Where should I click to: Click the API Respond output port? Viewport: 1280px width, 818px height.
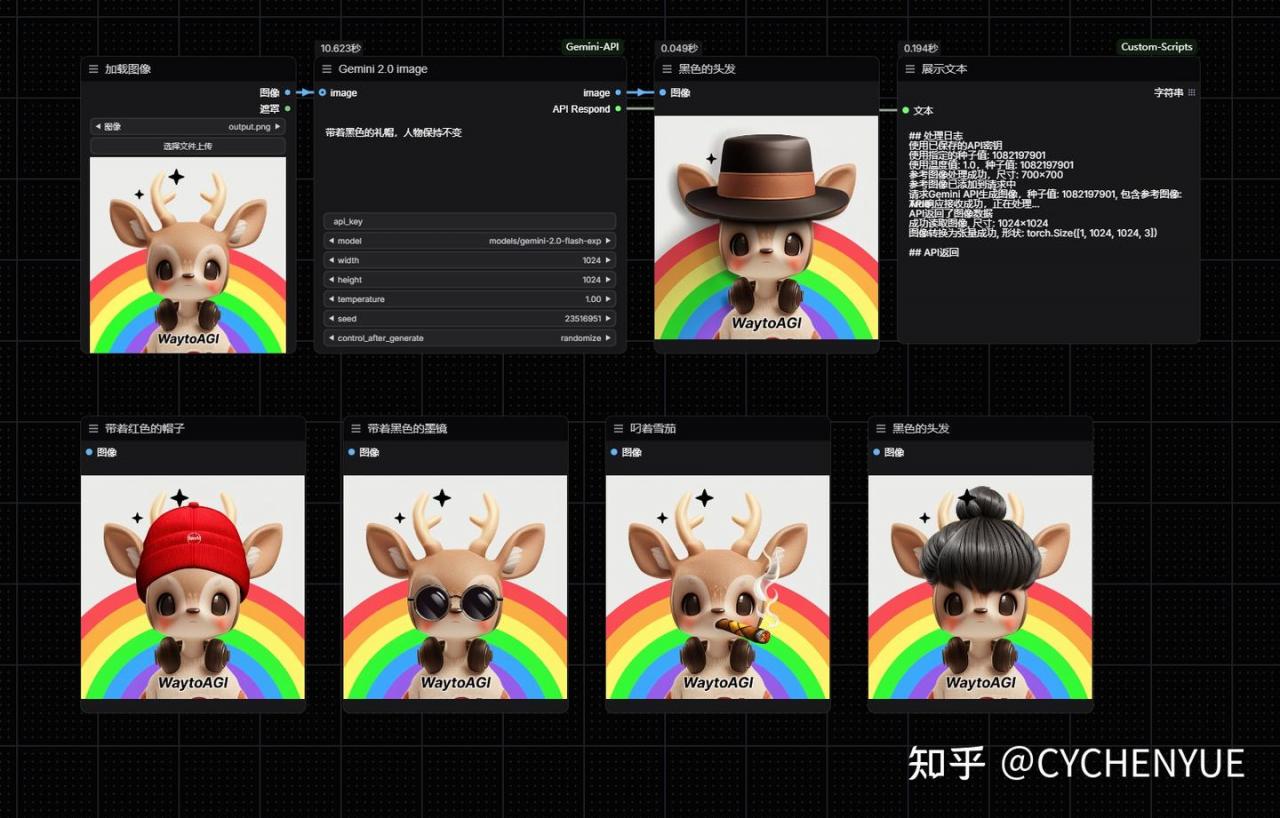618,109
